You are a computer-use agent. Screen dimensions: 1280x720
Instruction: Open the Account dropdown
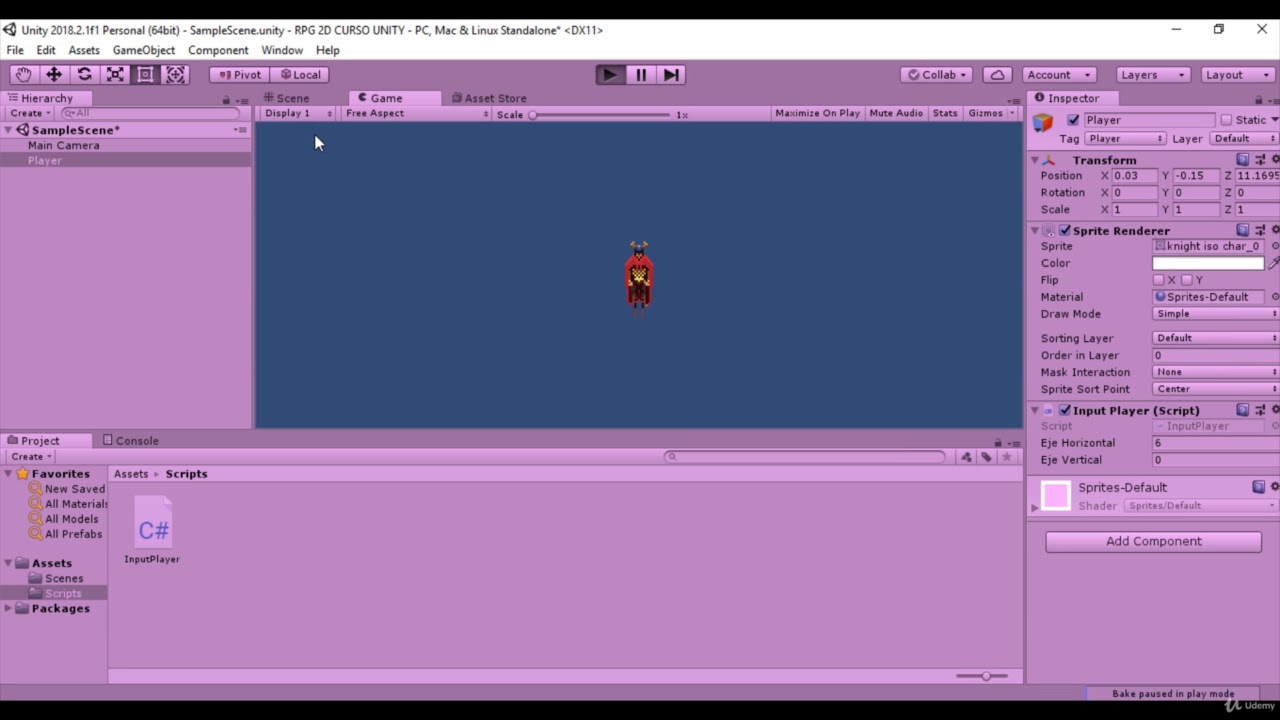(x=1059, y=74)
